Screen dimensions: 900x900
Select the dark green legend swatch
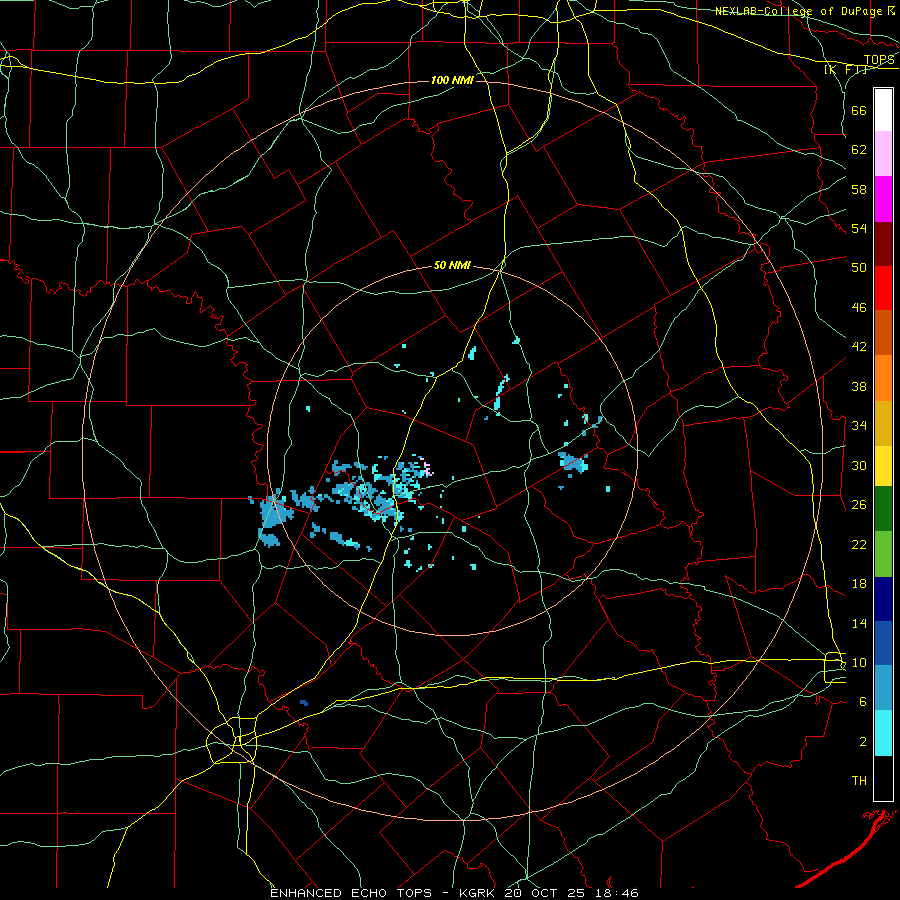883,509
